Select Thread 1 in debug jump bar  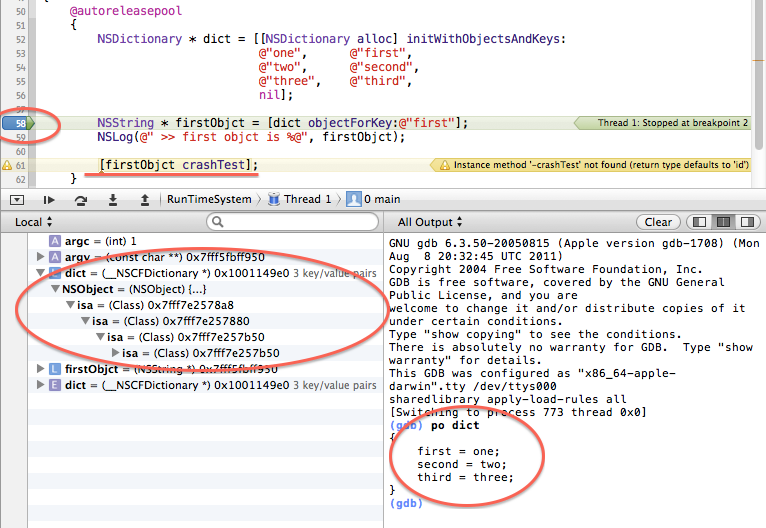(x=308, y=199)
